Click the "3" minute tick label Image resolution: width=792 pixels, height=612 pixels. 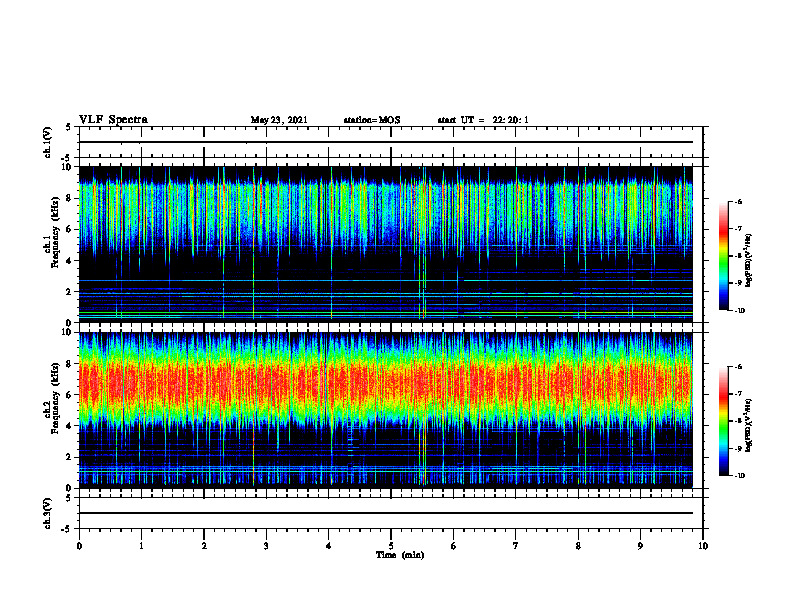coord(266,546)
